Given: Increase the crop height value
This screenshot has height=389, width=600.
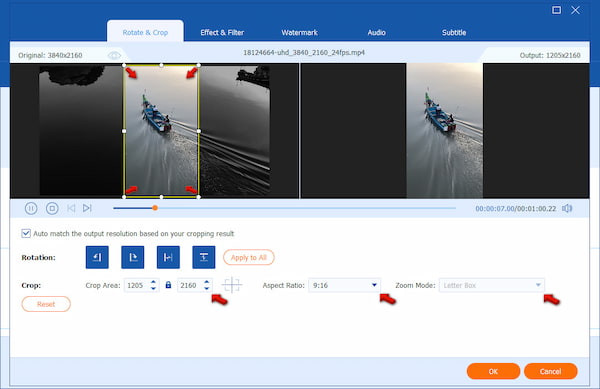Looking at the screenshot, I should point(207,282).
